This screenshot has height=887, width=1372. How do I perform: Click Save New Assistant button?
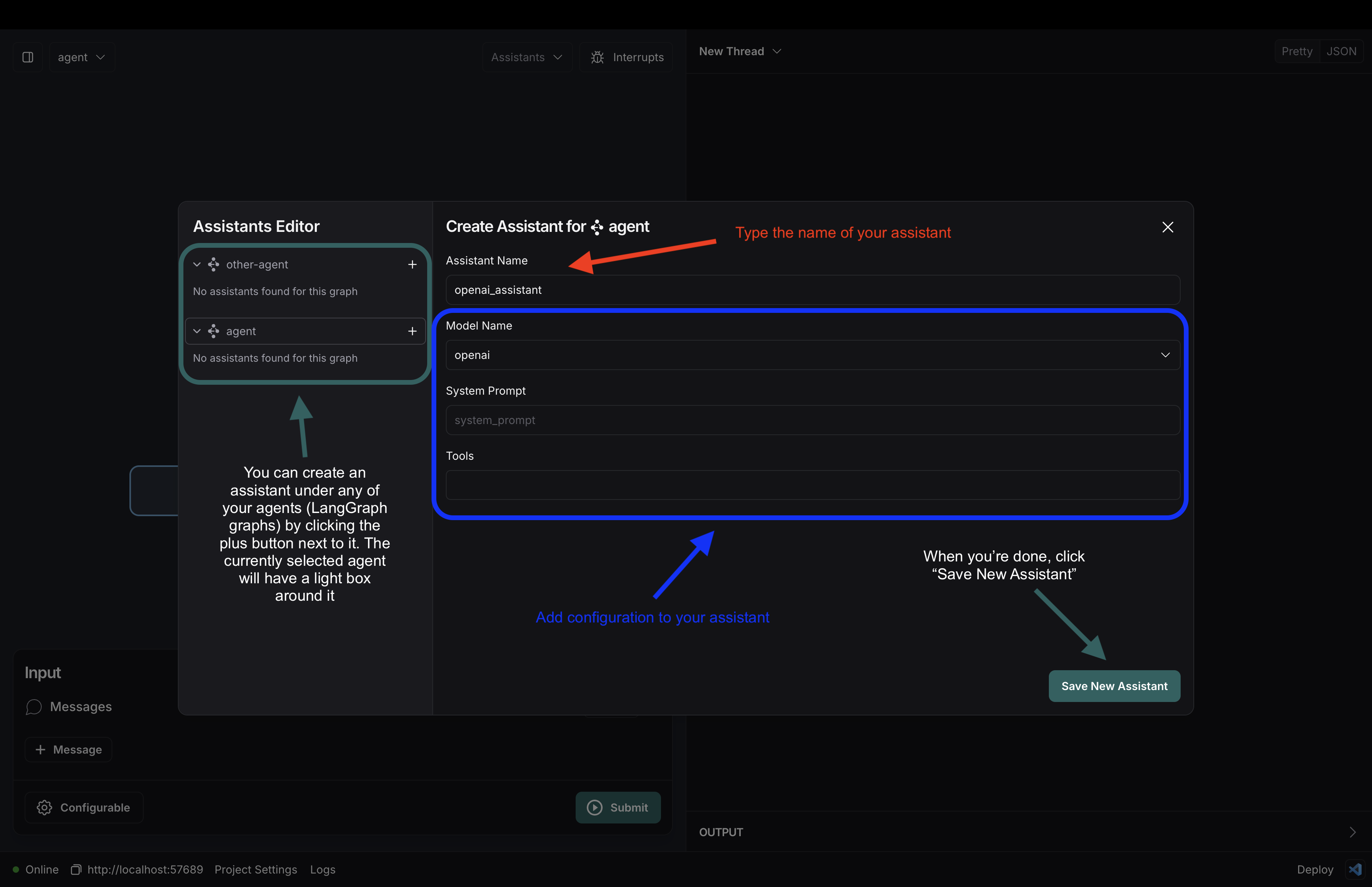[1114, 686]
